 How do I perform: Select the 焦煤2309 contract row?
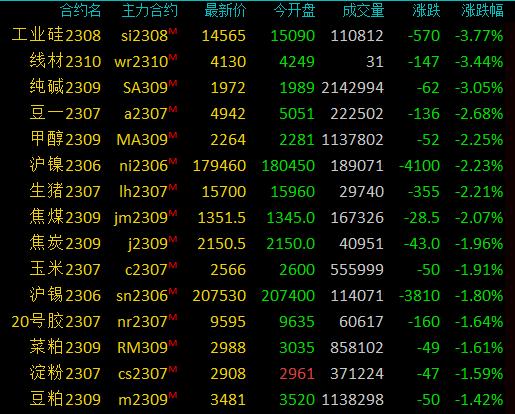tap(257, 217)
